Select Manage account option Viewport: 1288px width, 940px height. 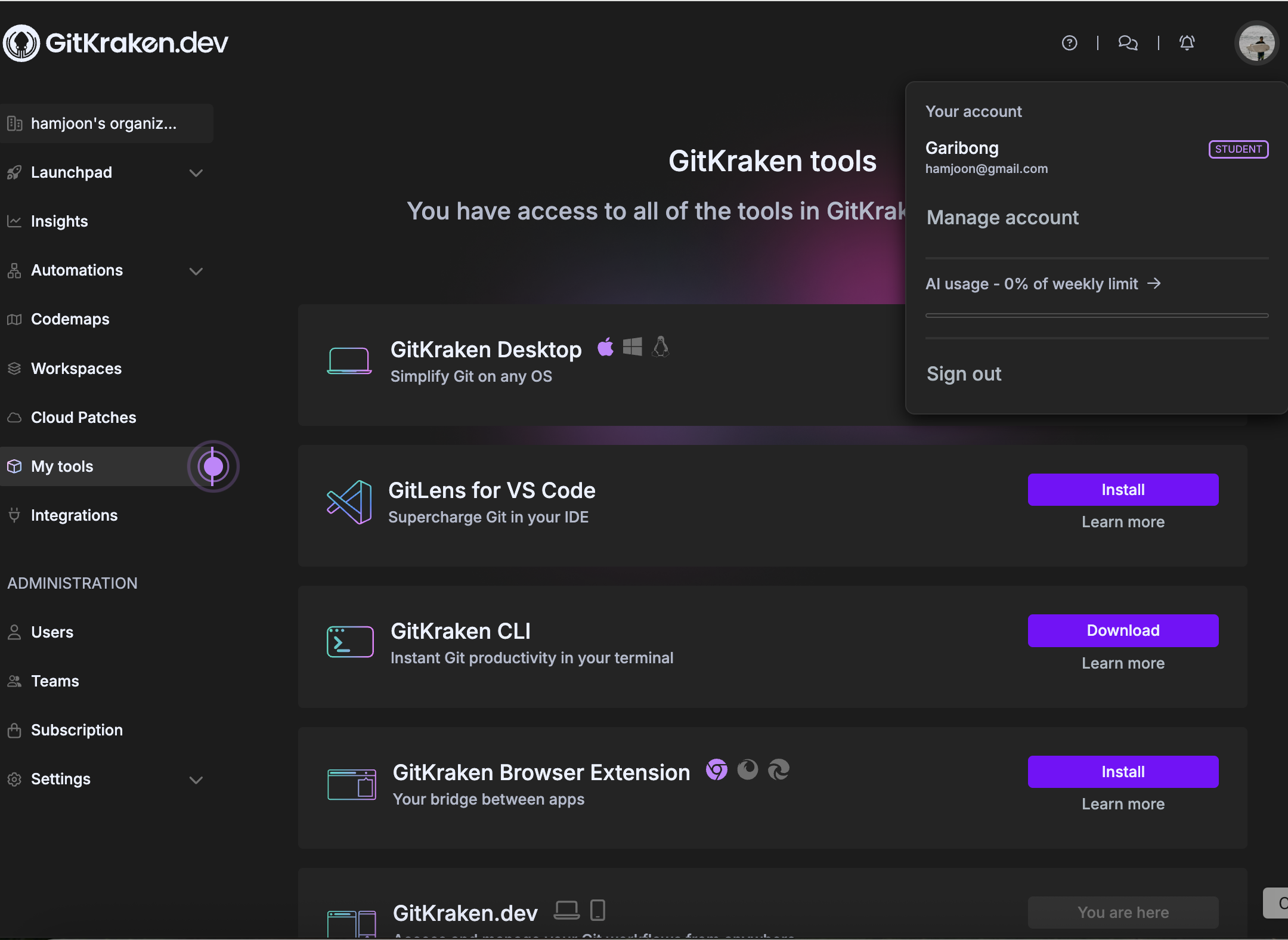click(1002, 218)
